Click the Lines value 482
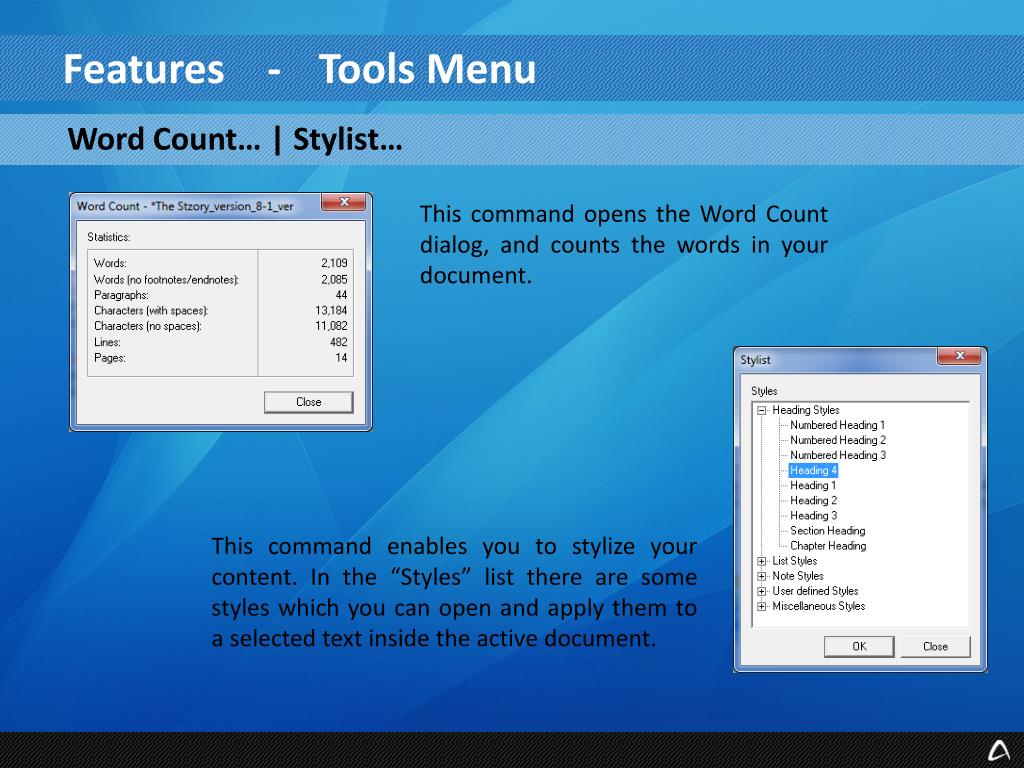1024x768 pixels. pos(338,342)
